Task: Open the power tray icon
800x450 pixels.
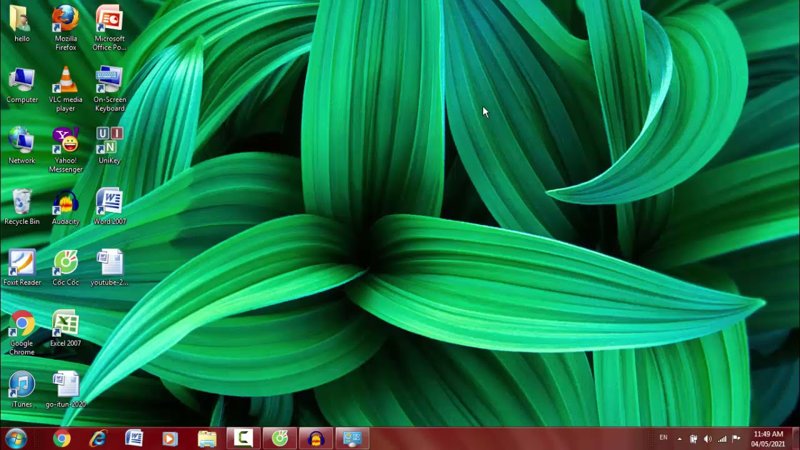Action: pos(693,439)
